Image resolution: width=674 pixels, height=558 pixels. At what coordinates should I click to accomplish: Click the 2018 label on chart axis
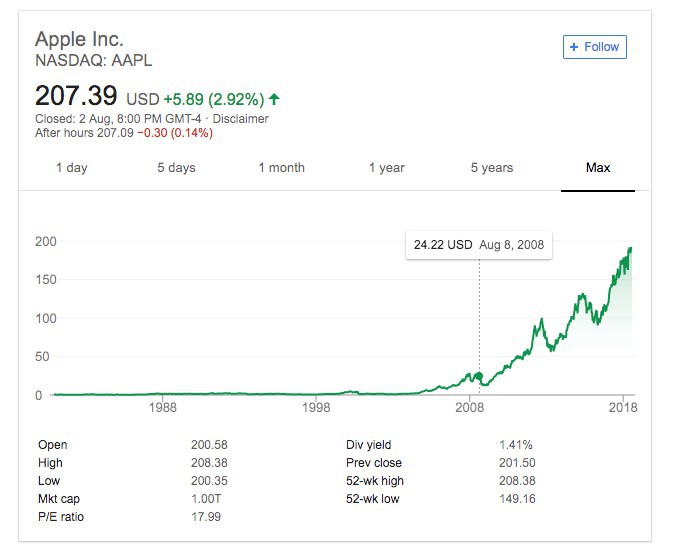[x=623, y=408]
